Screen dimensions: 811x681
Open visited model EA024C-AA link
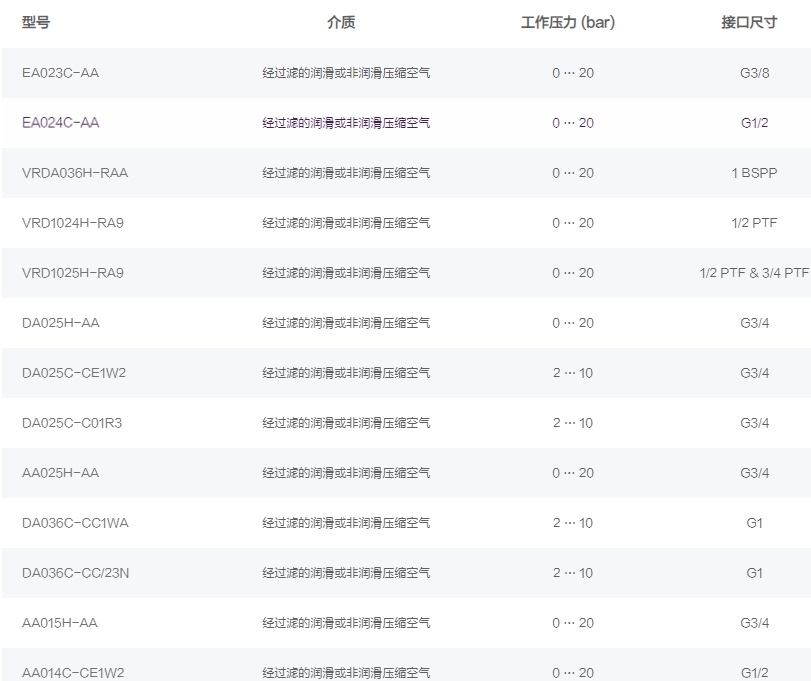click(x=60, y=123)
